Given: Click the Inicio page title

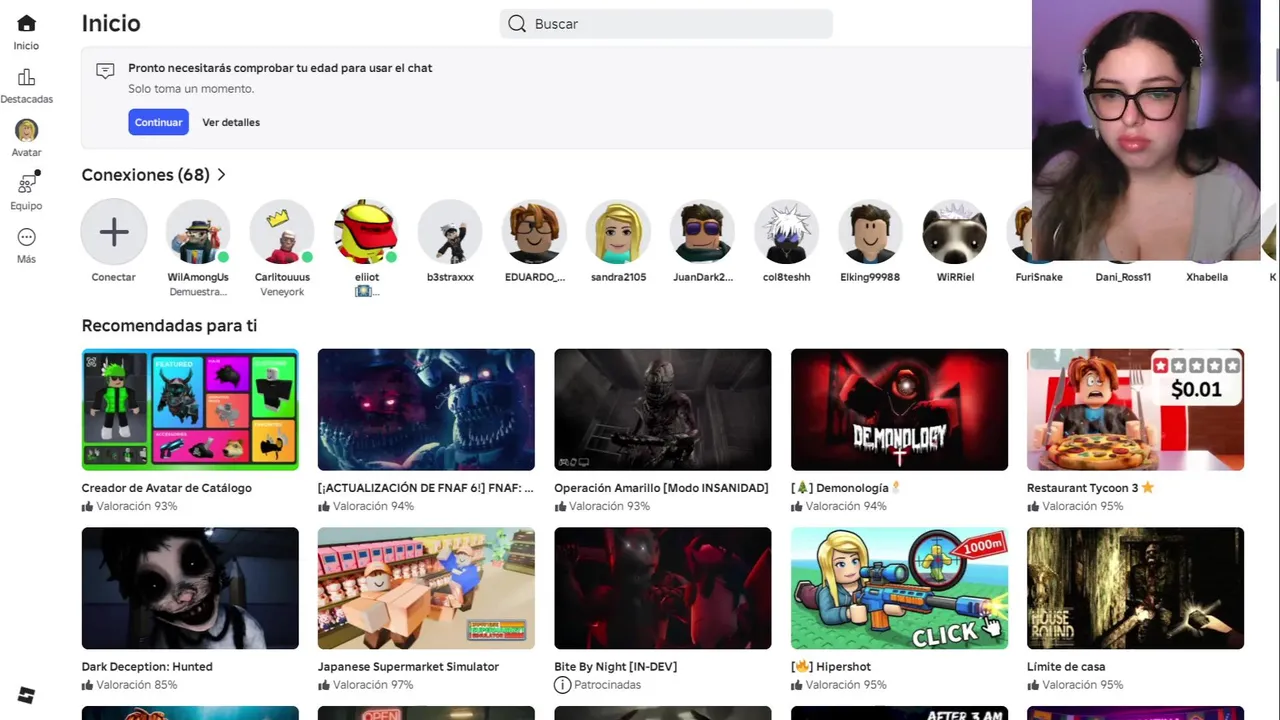Looking at the screenshot, I should [111, 23].
